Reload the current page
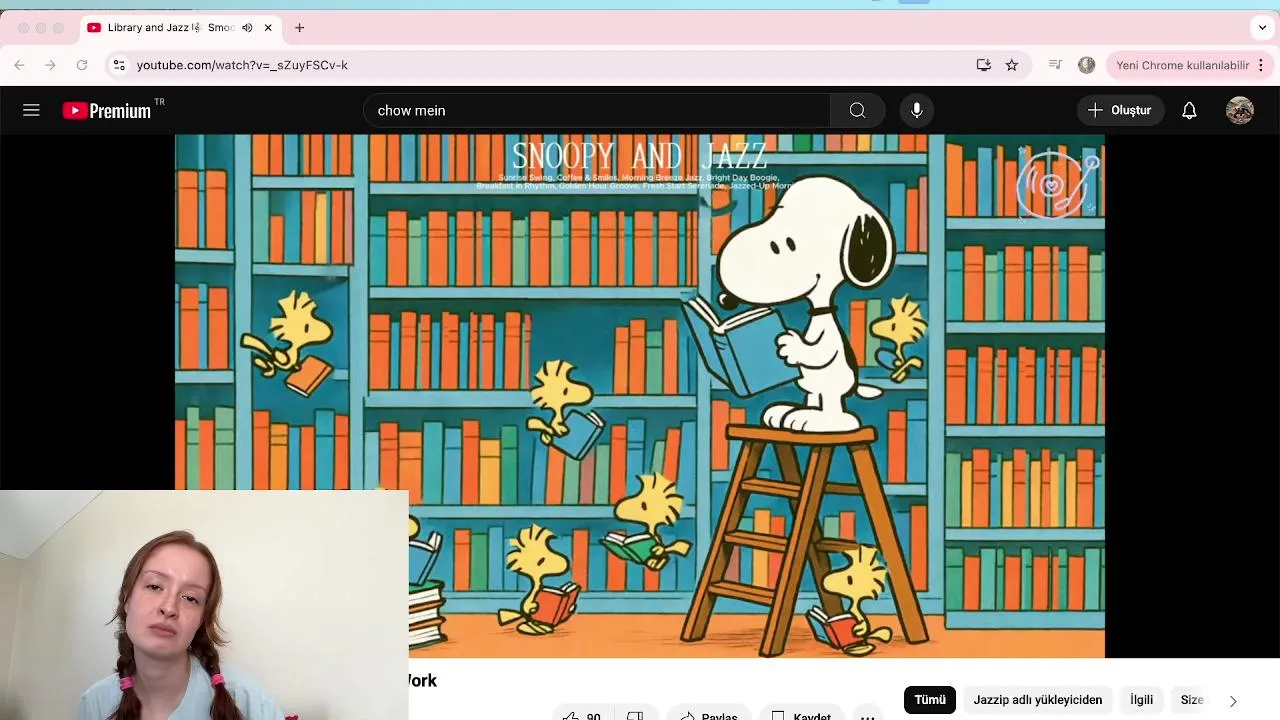 [x=82, y=65]
